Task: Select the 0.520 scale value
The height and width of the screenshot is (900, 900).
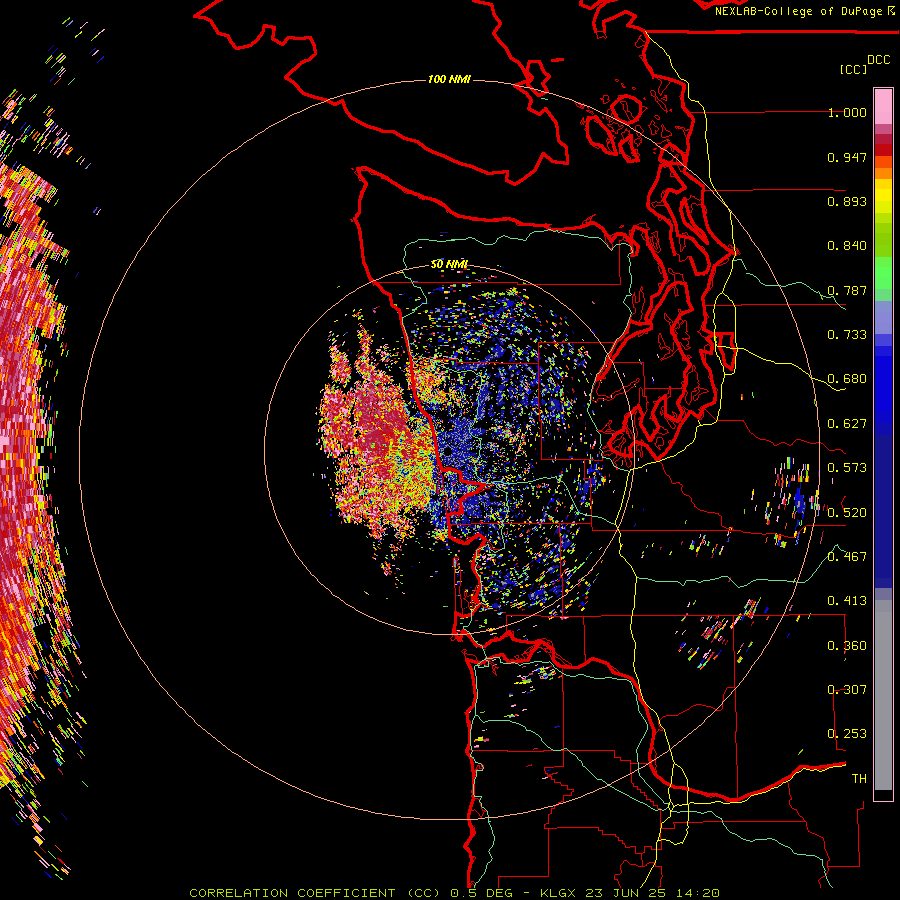Action: (847, 513)
